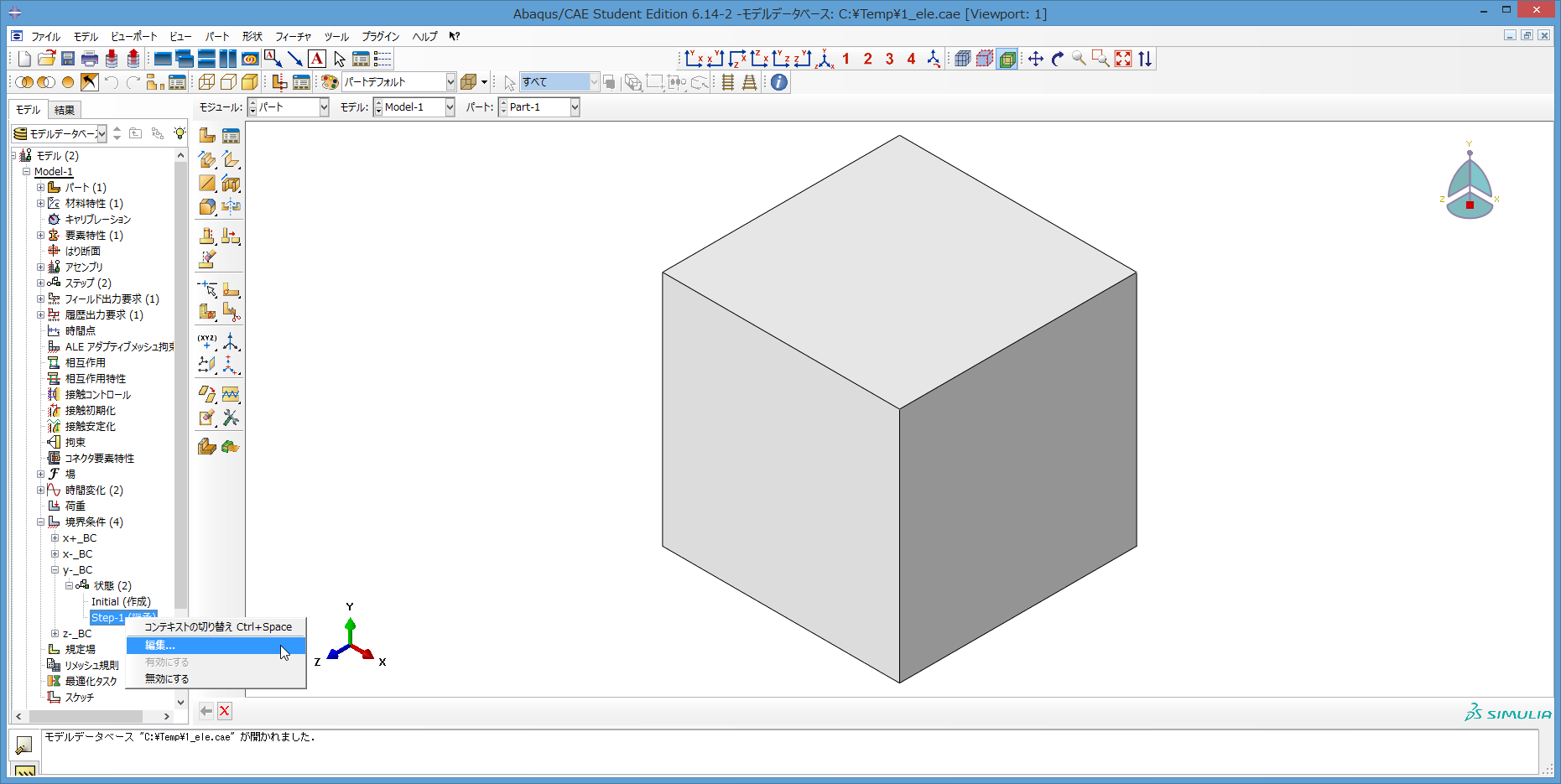Click the Undo arrow icon

pos(112,82)
